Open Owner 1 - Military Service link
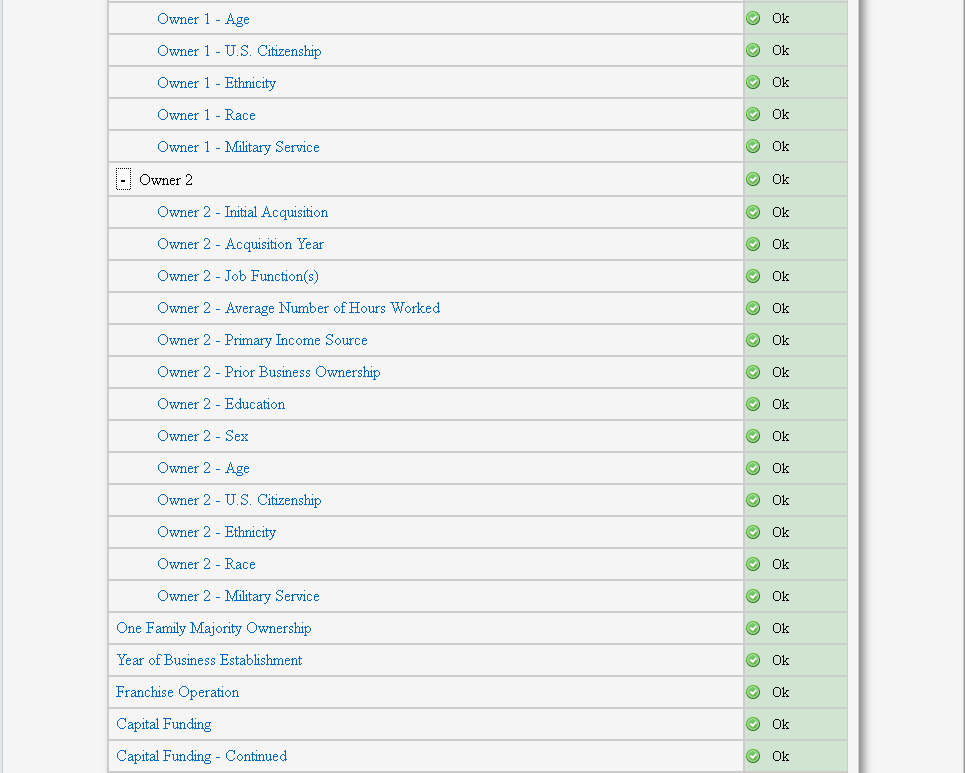This screenshot has width=965, height=773. [238, 147]
